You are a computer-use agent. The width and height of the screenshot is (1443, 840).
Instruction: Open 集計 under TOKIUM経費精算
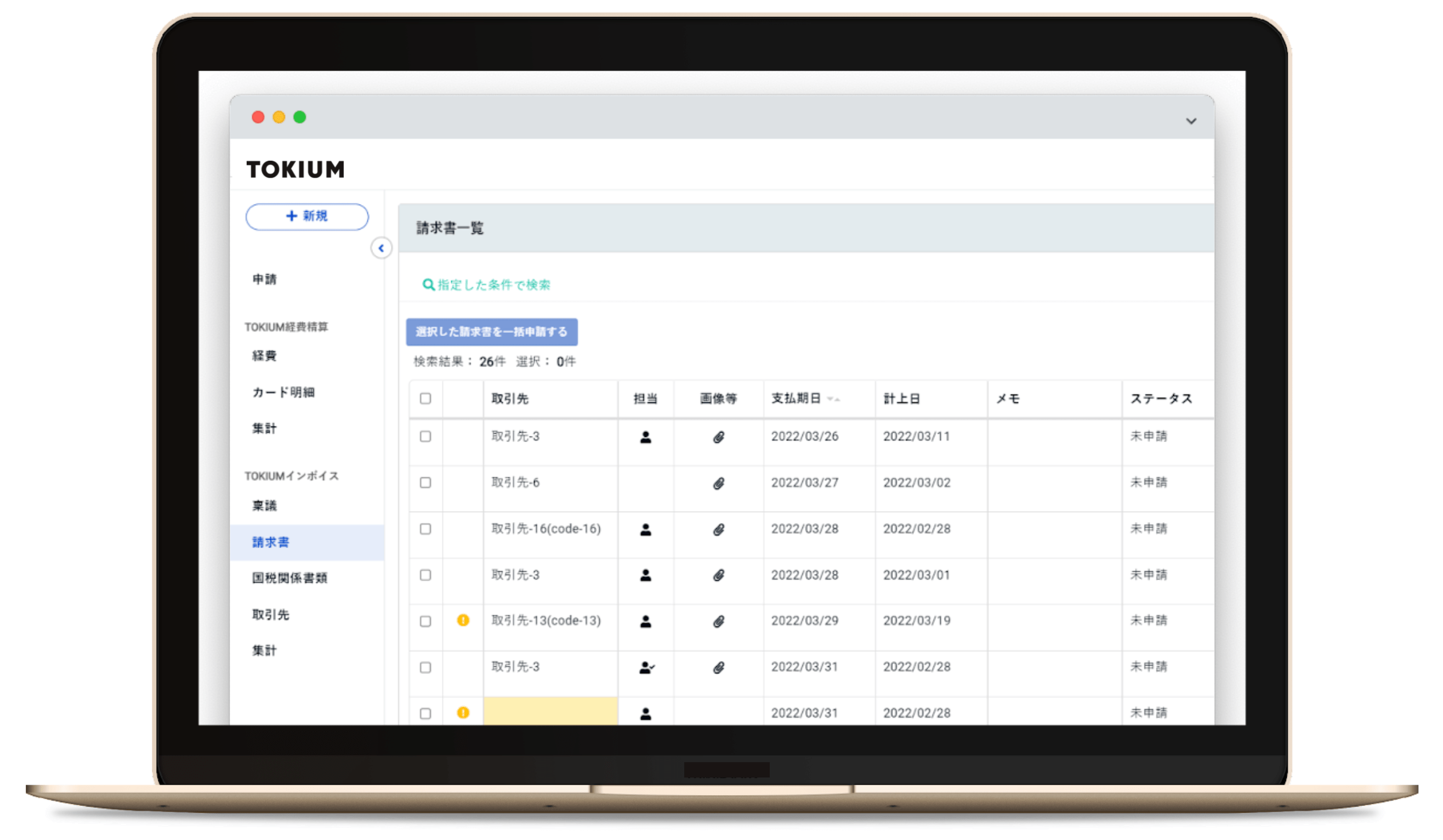[x=265, y=428]
